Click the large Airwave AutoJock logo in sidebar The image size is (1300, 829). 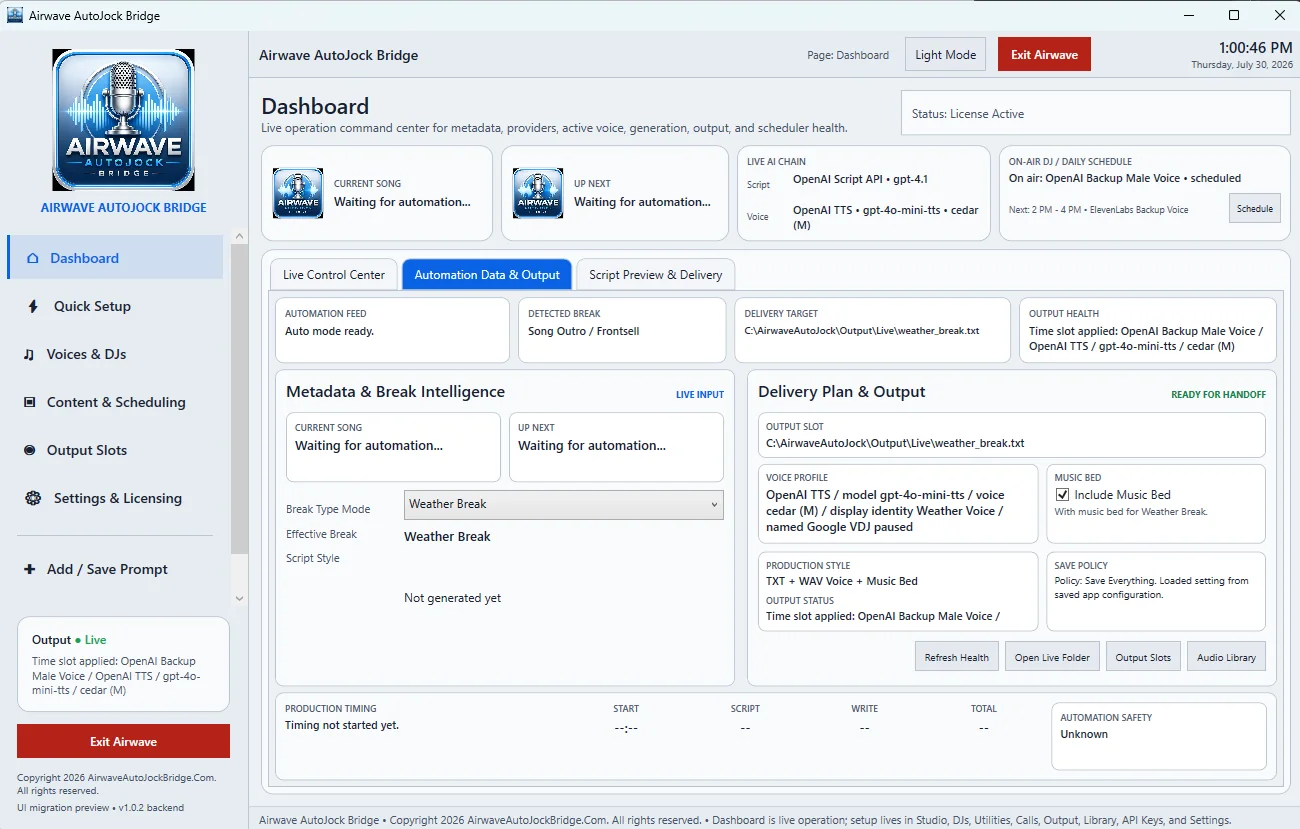(123, 120)
